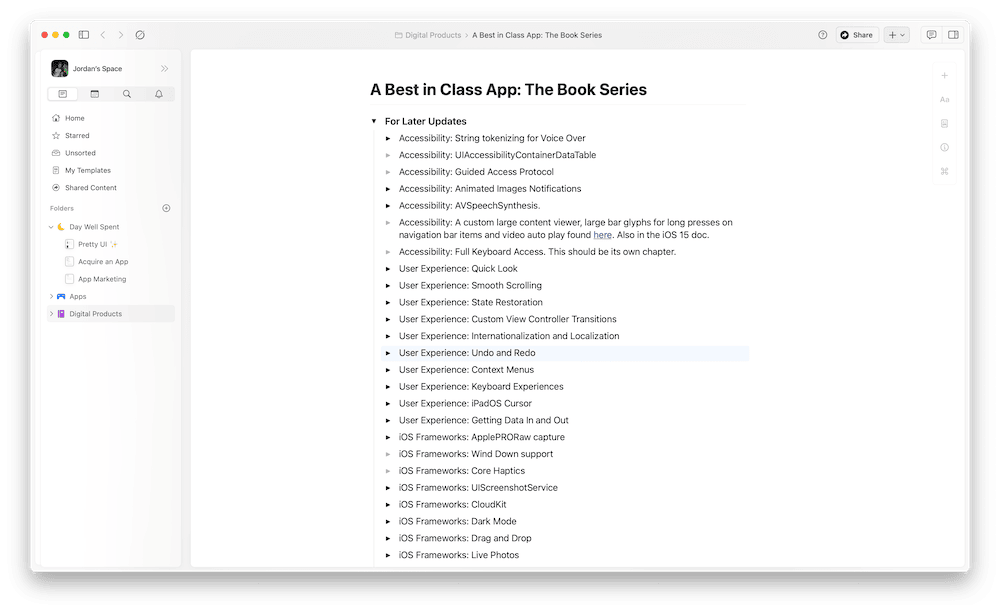Image resolution: width=1000 pixels, height=612 pixels.
Task: Add a new folder with plus icon
Action: click(166, 208)
